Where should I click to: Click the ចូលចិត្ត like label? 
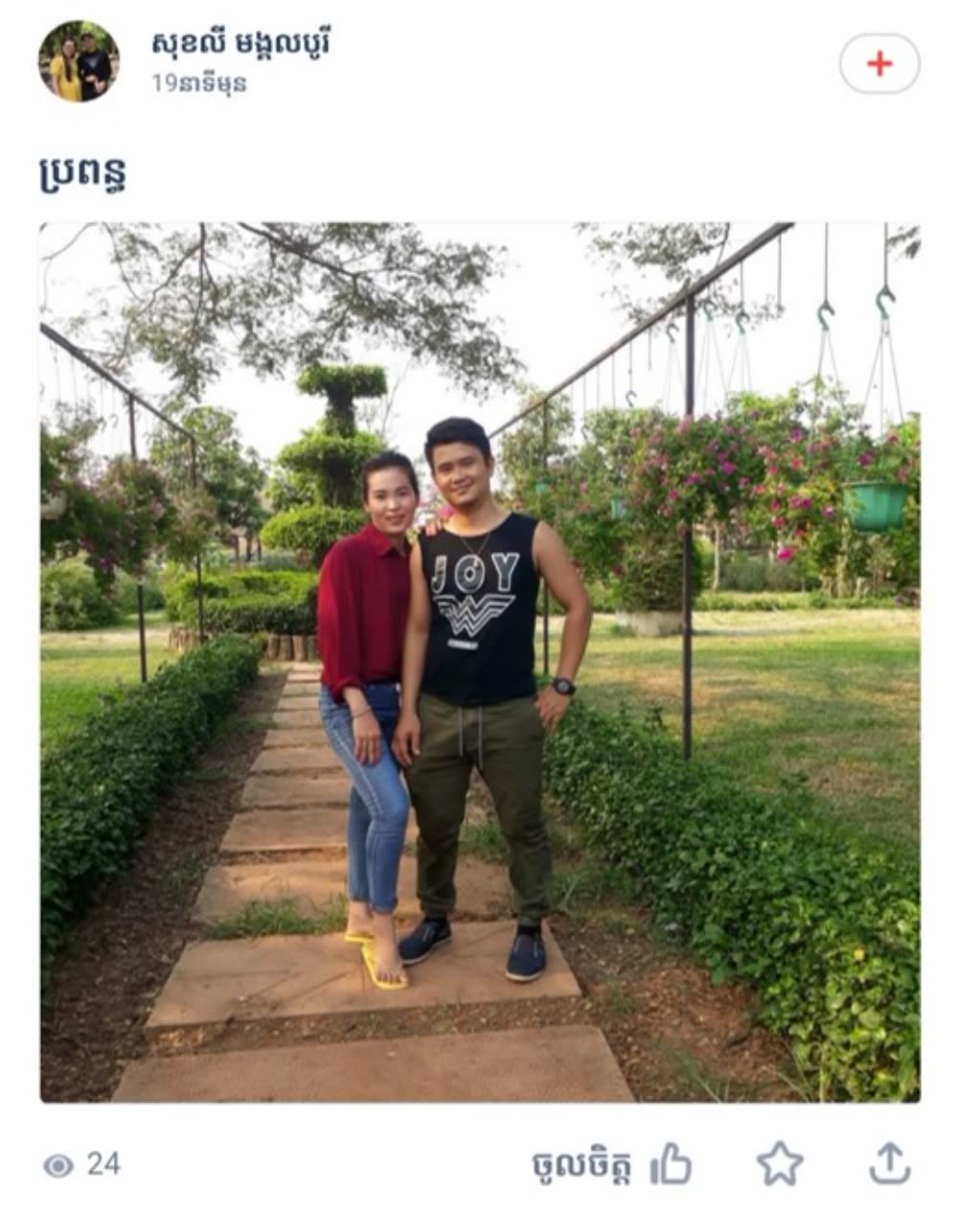(582, 1165)
